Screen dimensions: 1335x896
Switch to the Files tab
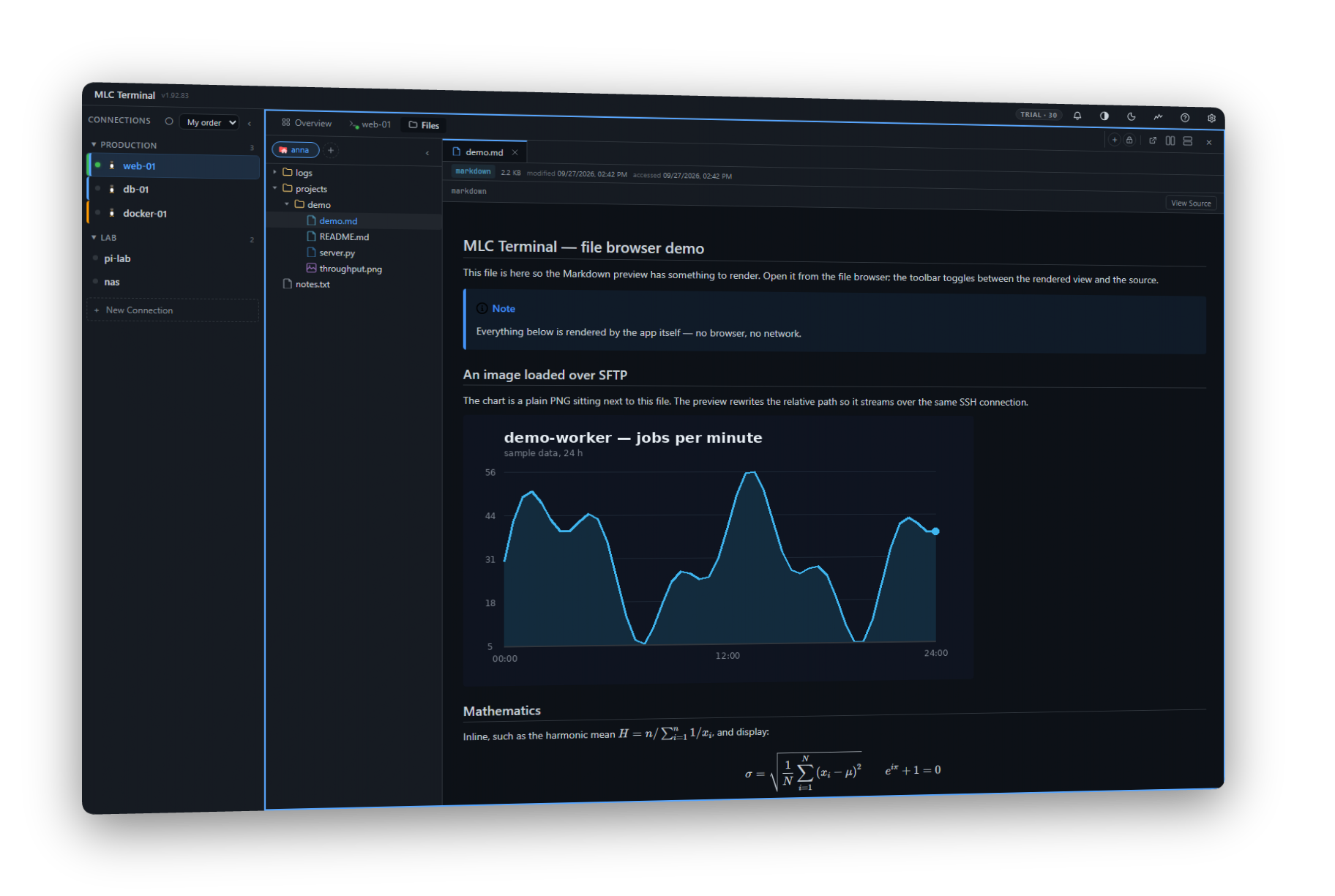[x=424, y=125]
